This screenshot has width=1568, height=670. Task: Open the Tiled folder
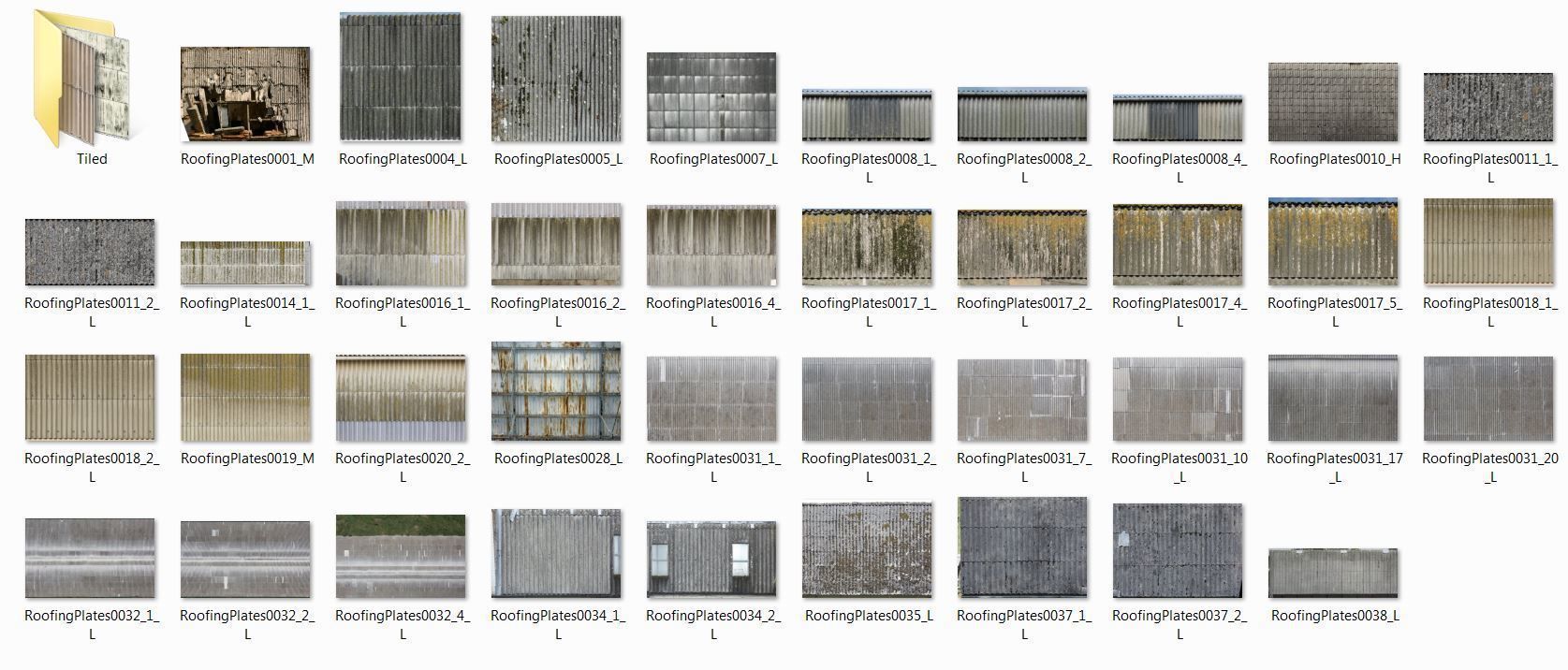click(x=81, y=79)
